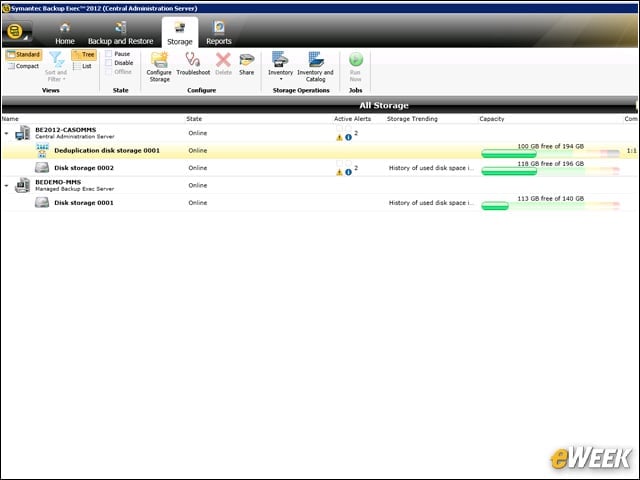Open storage trending text for Disk storage 0001
The height and width of the screenshot is (480, 640).
pyautogui.click(x=431, y=202)
